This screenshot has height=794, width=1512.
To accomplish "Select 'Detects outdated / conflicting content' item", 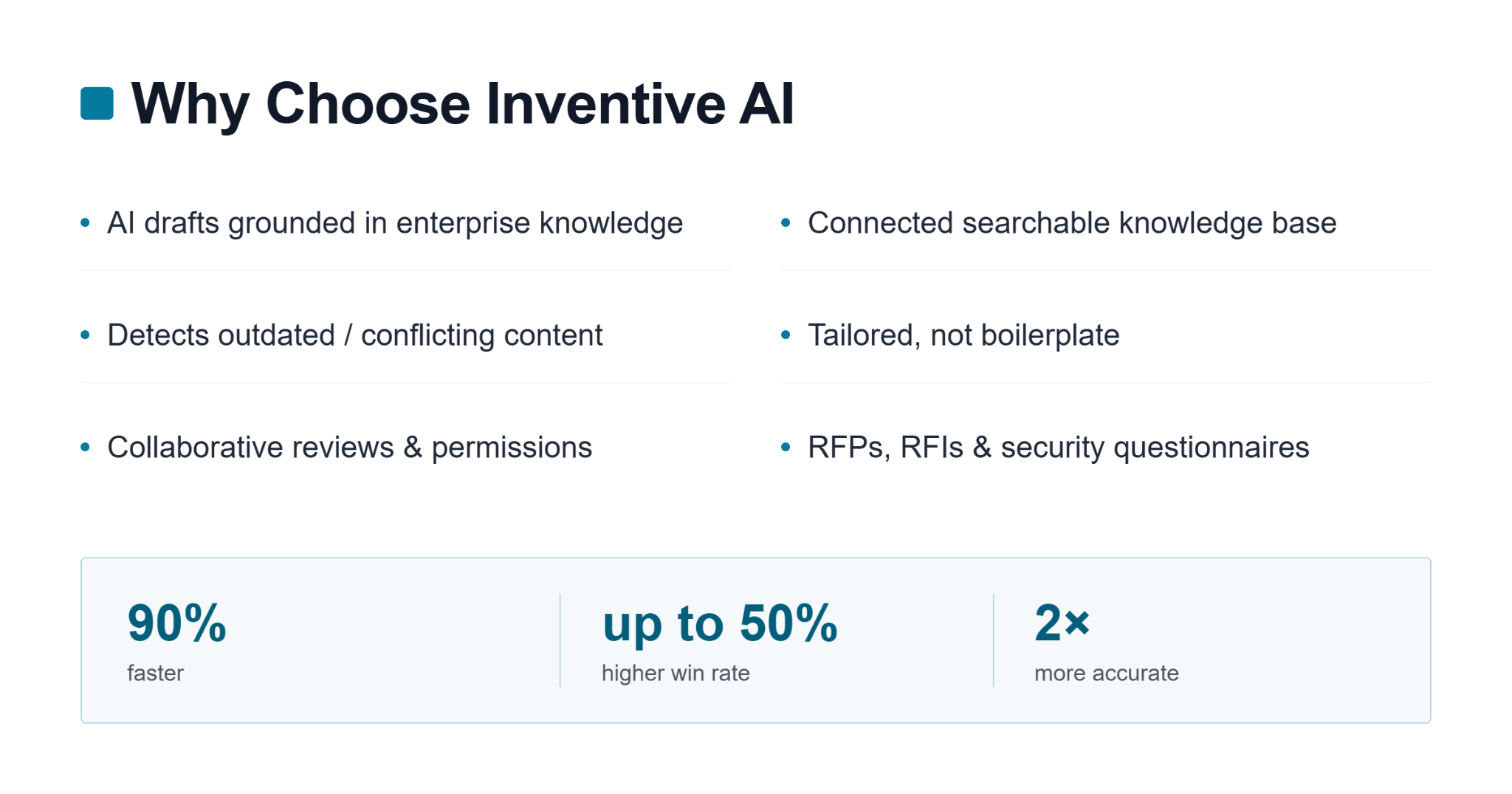I will 355,335.
